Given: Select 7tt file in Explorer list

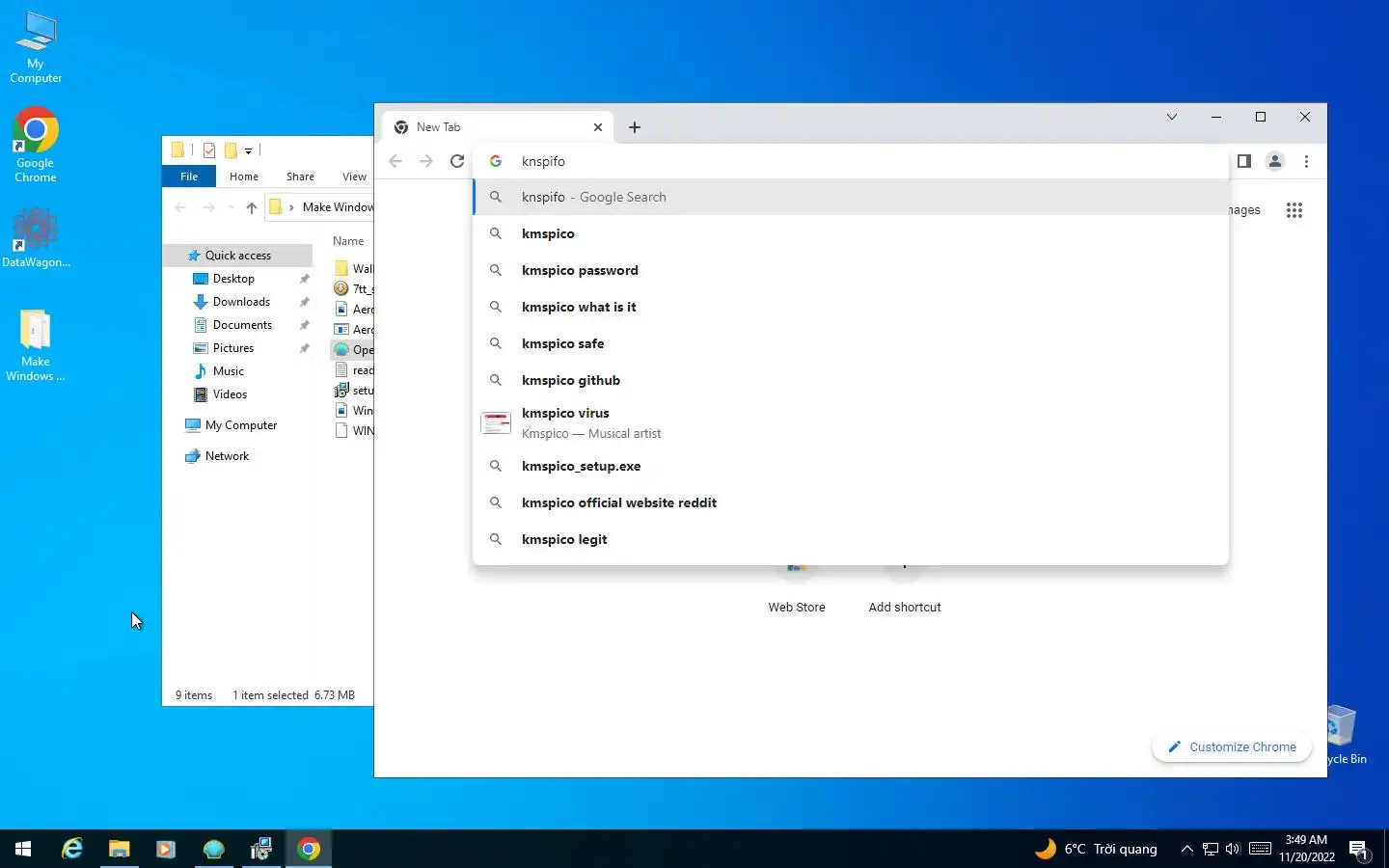Looking at the screenshot, I should coord(354,288).
